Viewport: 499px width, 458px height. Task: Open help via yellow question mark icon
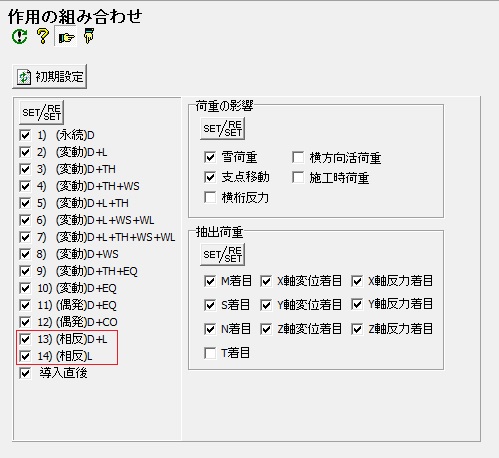coord(43,36)
